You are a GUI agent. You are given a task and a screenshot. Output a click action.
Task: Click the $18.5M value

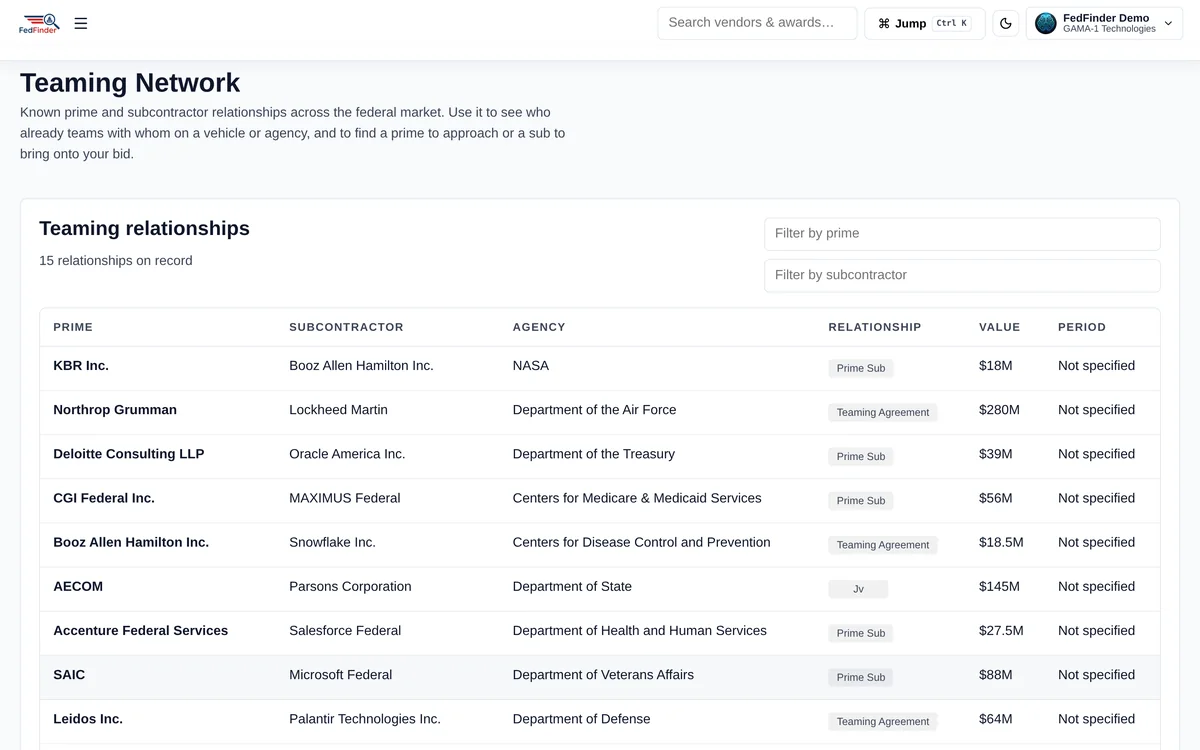coord(1001,542)
